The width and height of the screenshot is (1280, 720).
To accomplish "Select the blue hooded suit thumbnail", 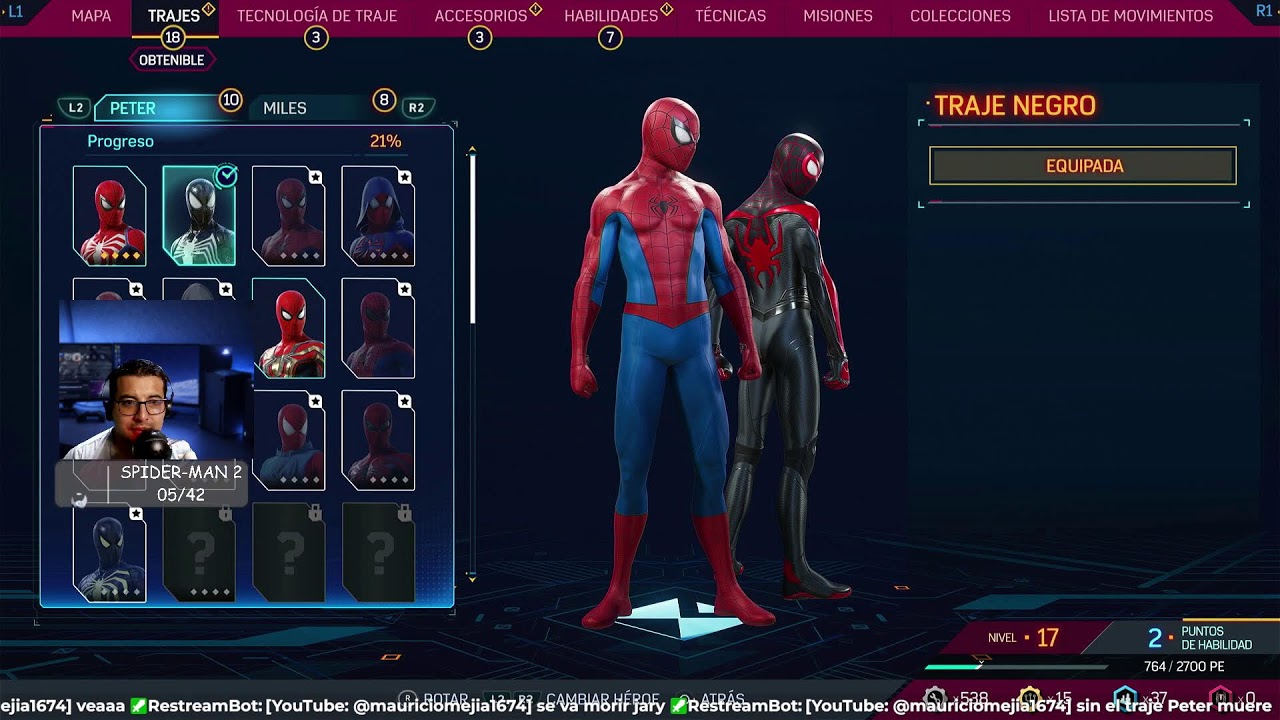I will coord(378,216).
